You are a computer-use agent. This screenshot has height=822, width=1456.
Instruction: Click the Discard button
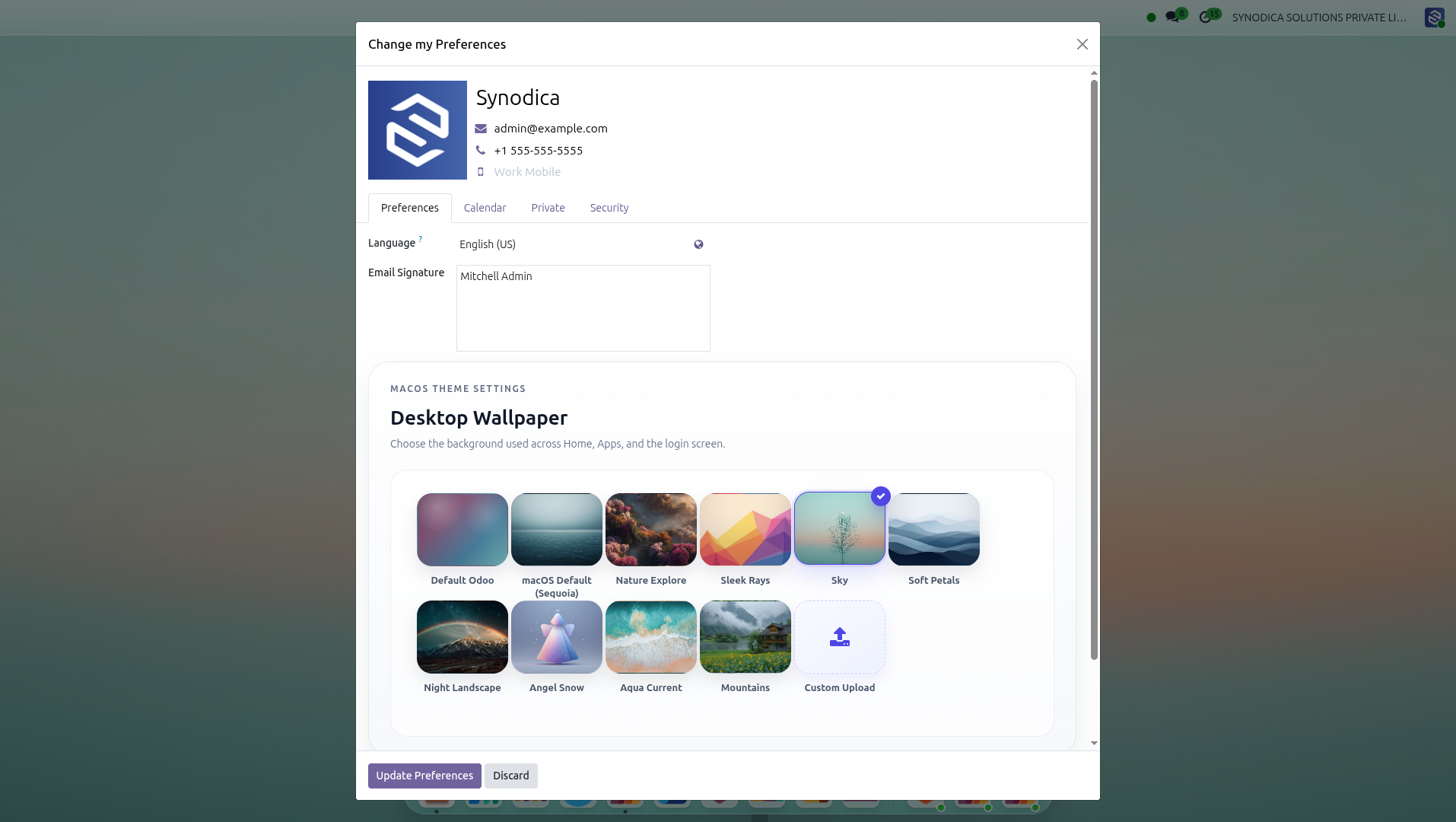[x=511, y=776]
